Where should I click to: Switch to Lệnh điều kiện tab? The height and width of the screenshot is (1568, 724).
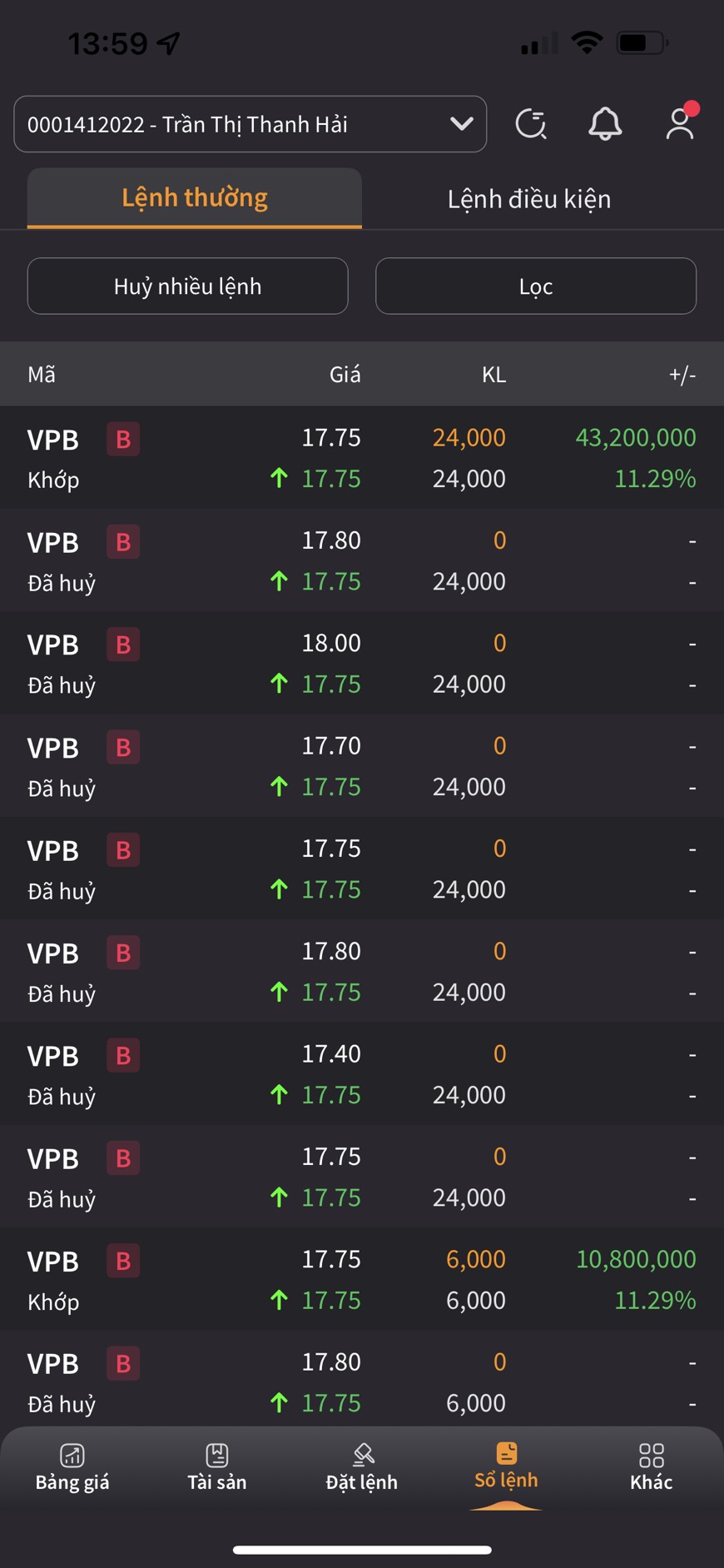click(529, 199)
